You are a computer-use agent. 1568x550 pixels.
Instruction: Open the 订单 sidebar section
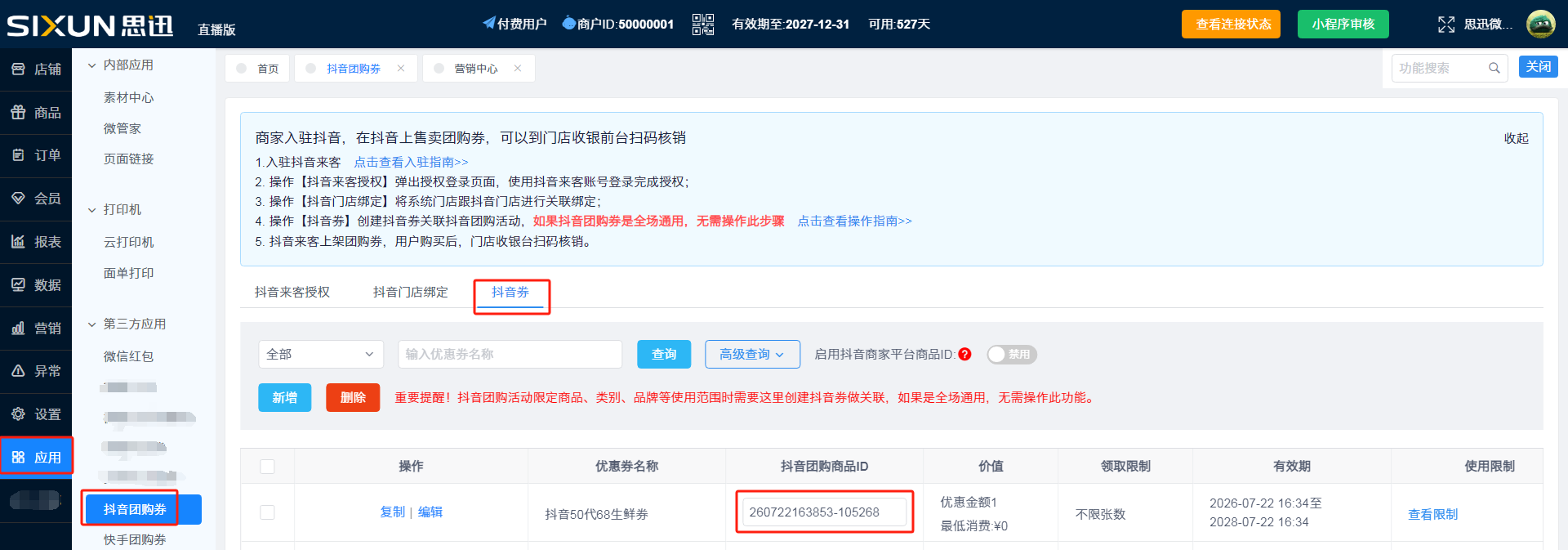click(x=36, y=155)
